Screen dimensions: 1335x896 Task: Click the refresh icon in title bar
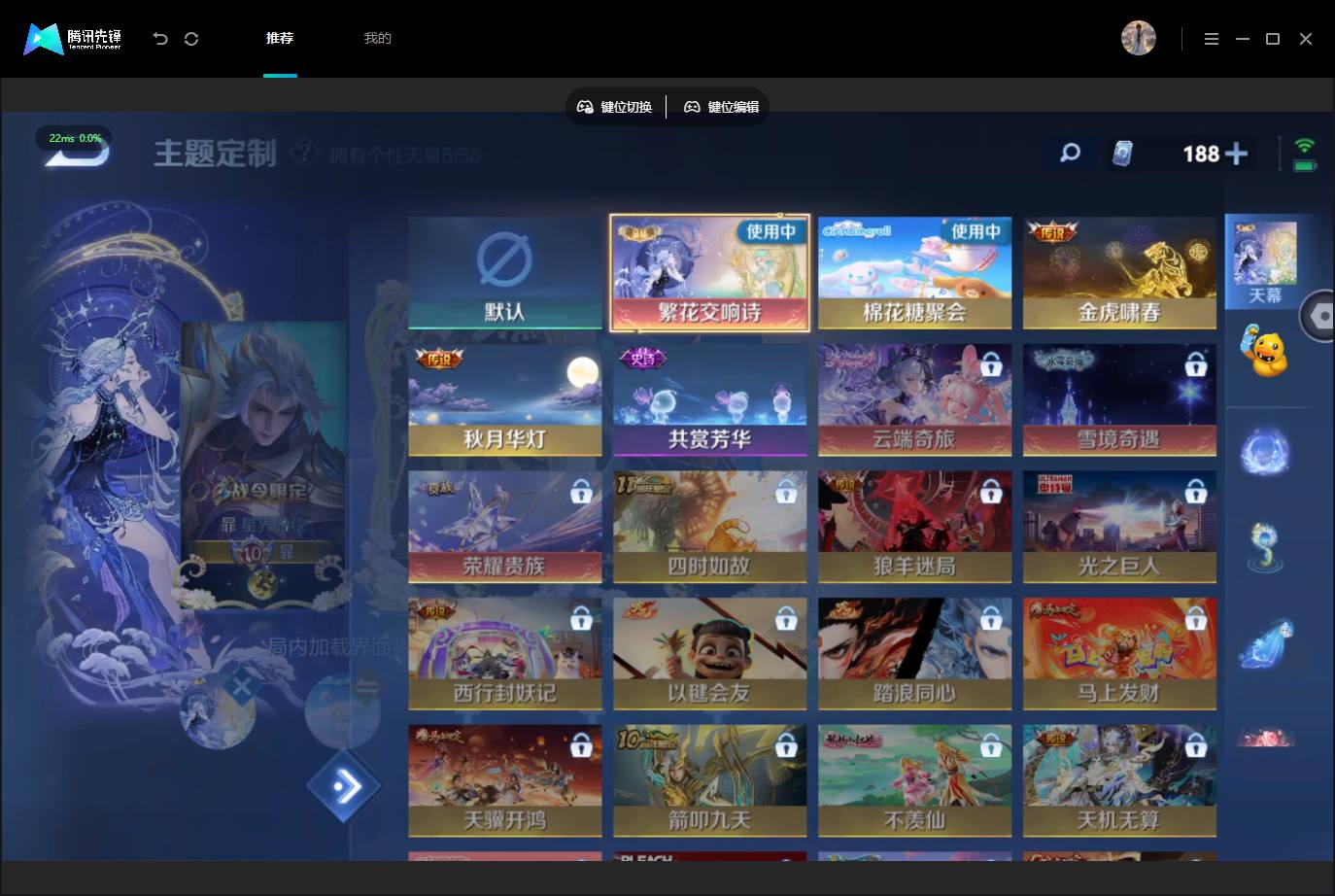click(x=191, y=39)
